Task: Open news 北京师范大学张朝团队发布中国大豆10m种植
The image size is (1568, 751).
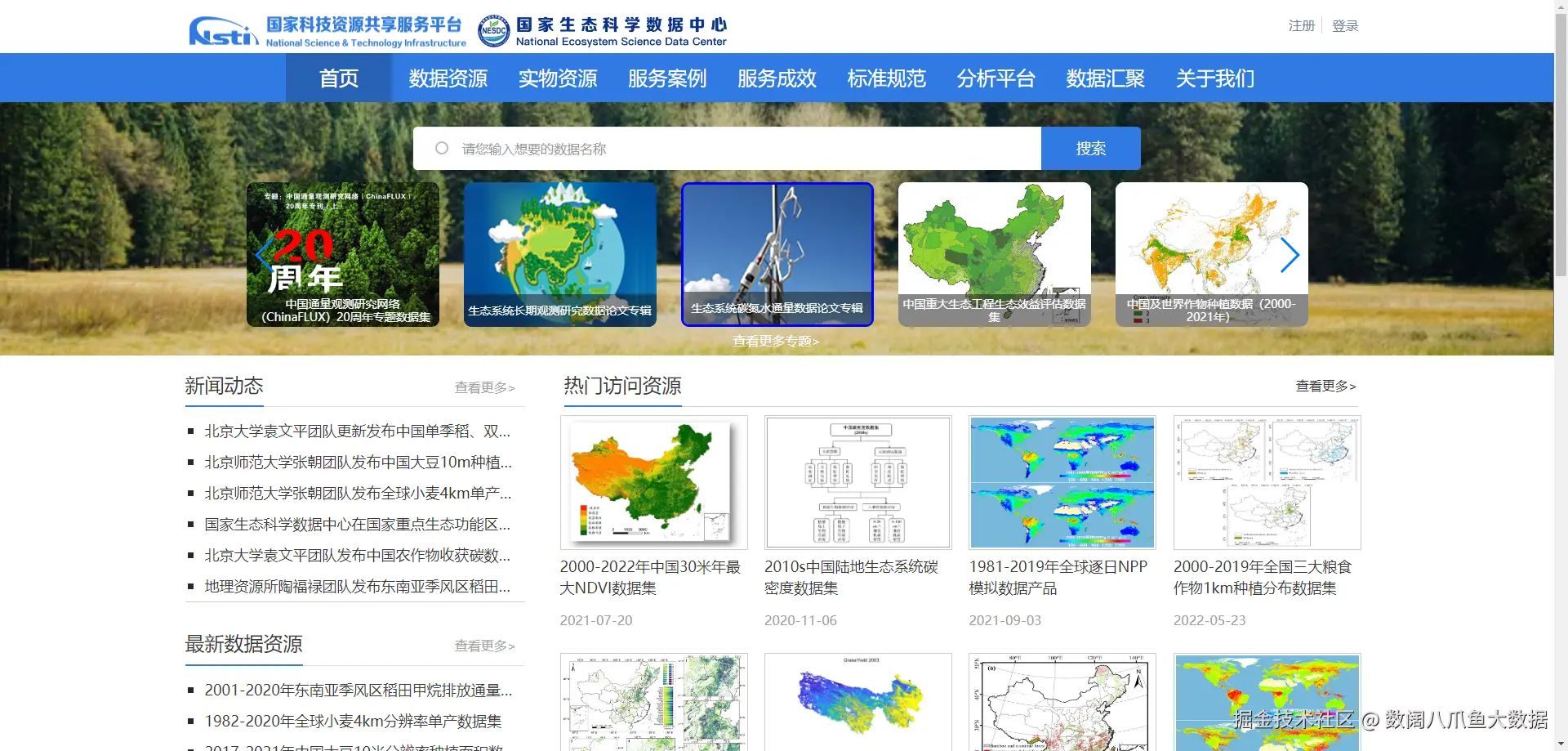Action: coord(359,463)
